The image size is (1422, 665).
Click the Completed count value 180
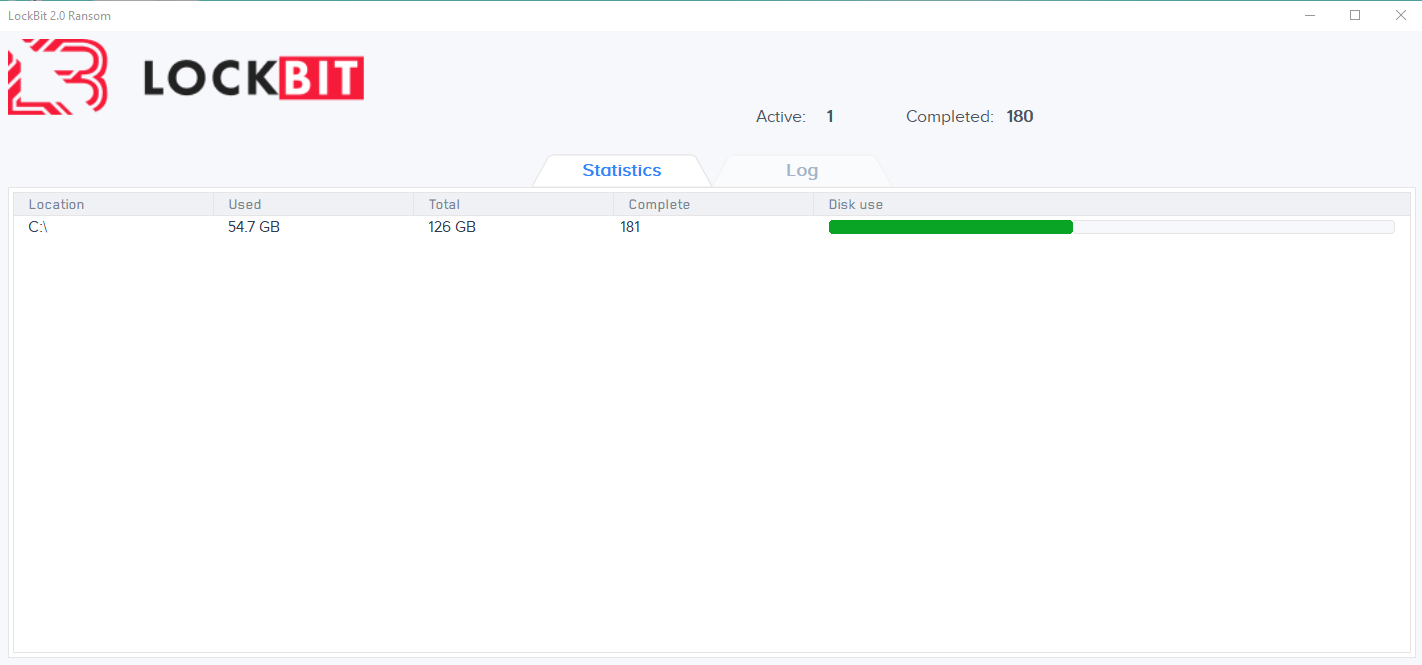click(x=1020, y=117)
